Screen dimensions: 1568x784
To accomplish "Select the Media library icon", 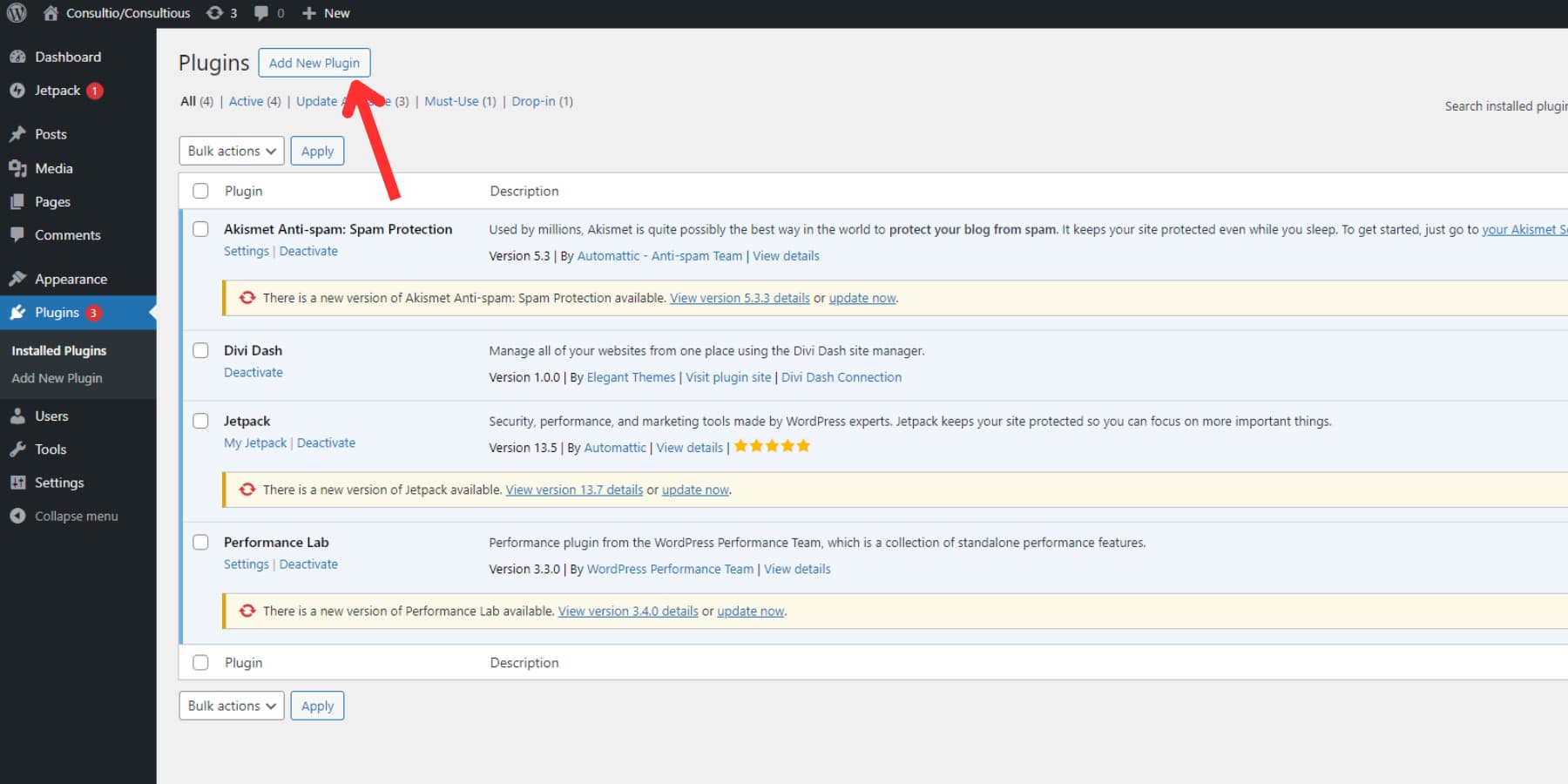I will (x=19, y=167).
